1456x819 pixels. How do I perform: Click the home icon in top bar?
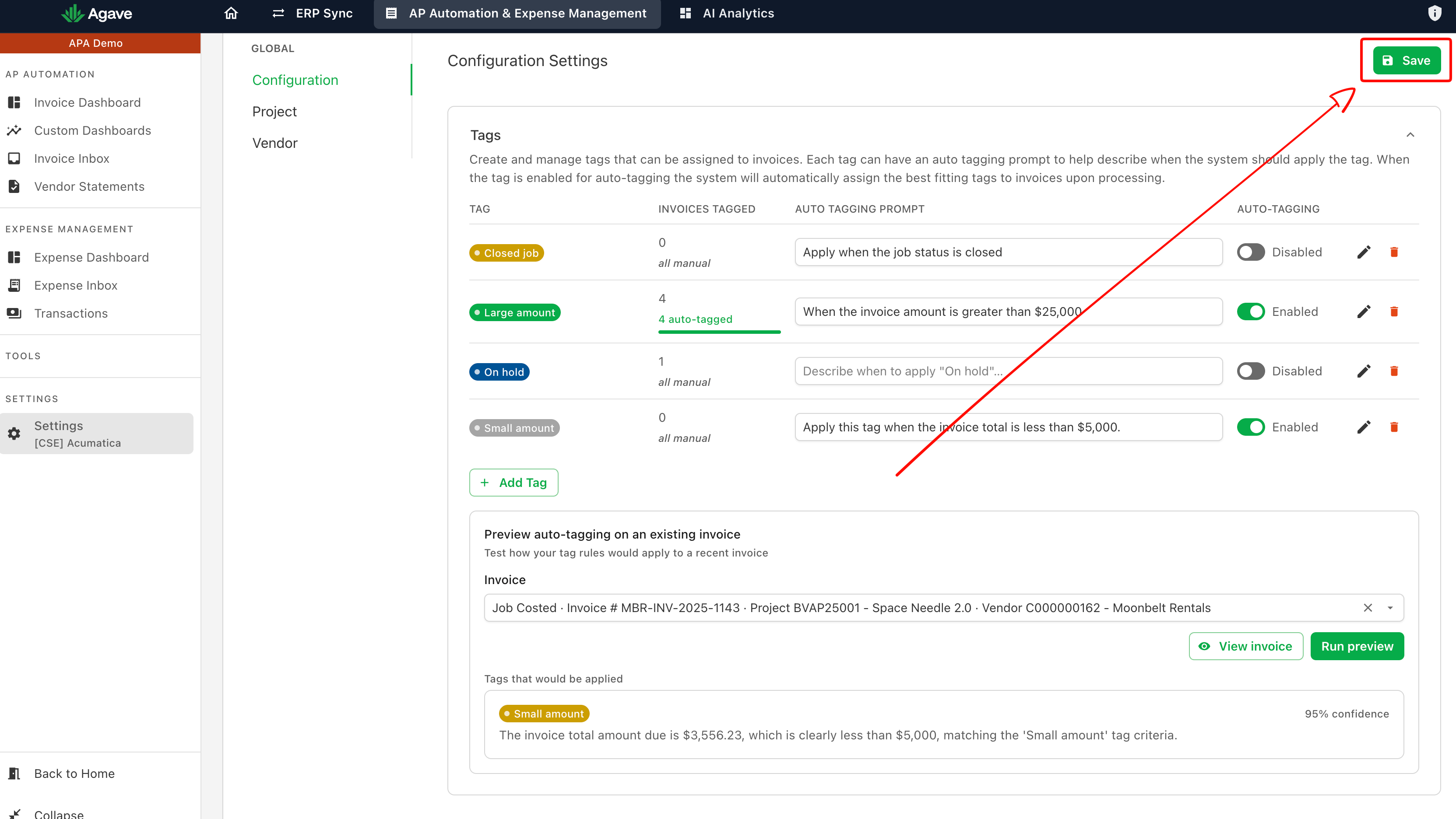[x=231, y=13]
